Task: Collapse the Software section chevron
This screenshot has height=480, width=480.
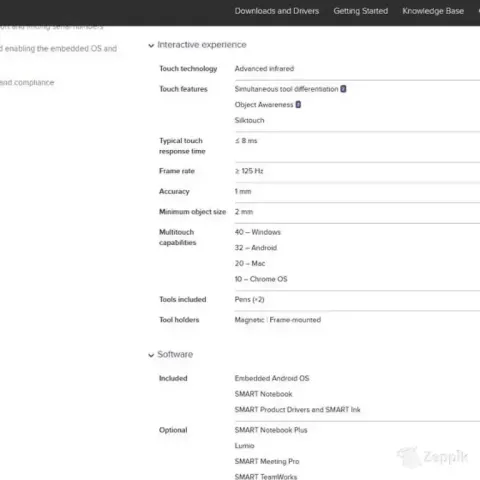Action: pos(151,355)
